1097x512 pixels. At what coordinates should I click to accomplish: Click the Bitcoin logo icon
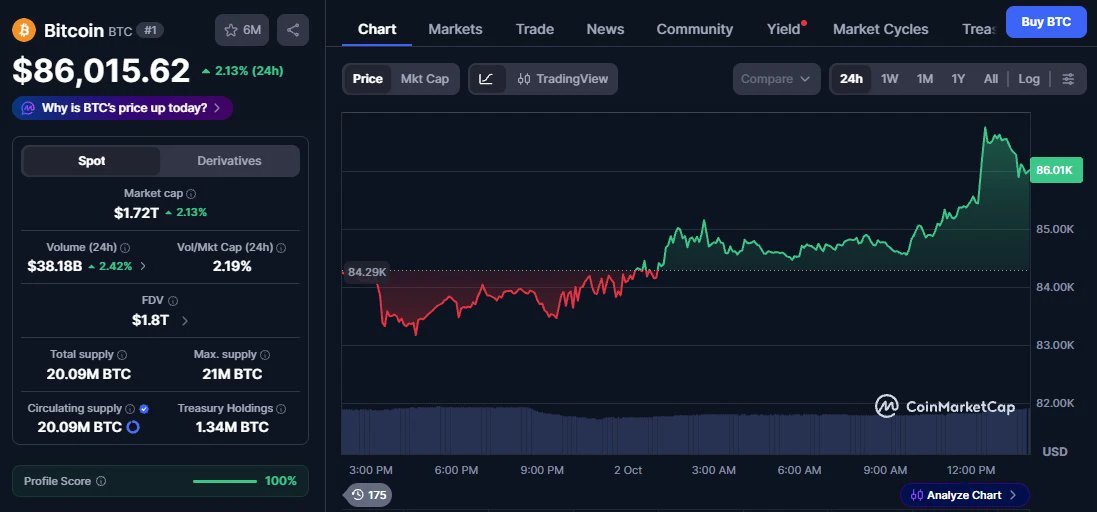tap(24, 30)
